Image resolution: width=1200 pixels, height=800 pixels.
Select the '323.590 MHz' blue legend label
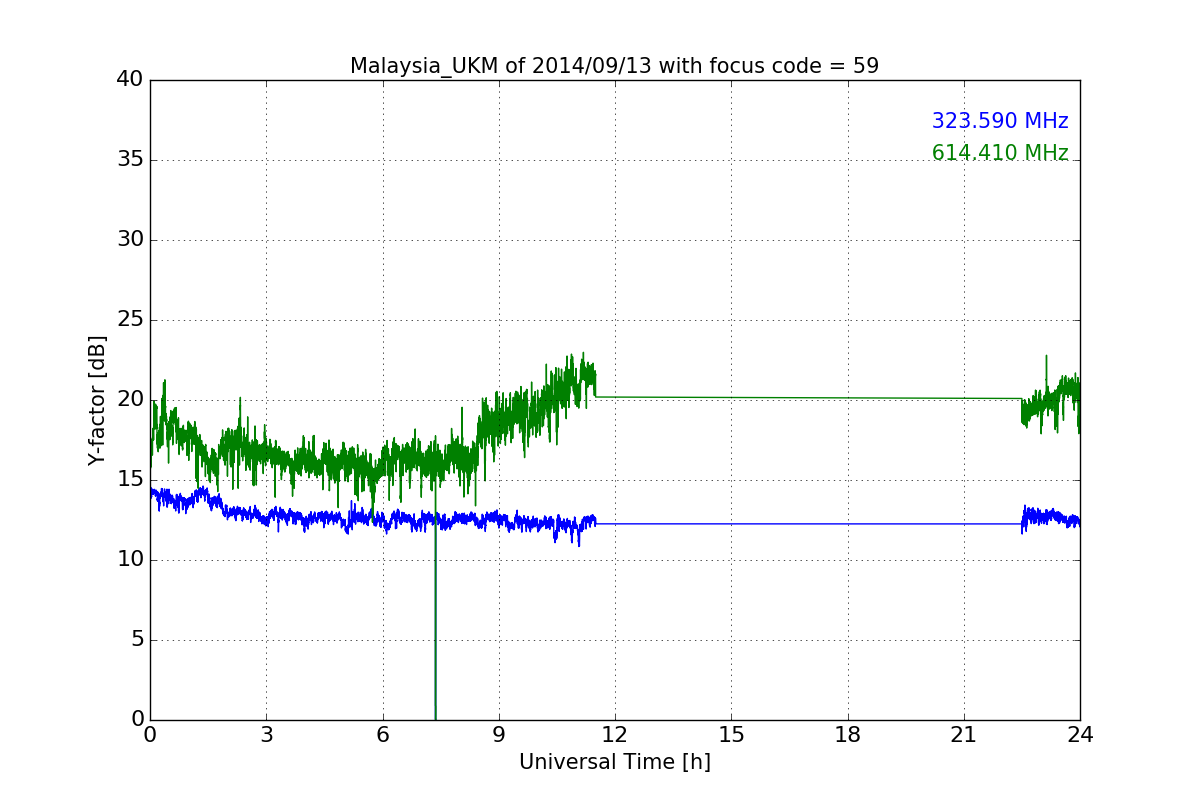1000,121
